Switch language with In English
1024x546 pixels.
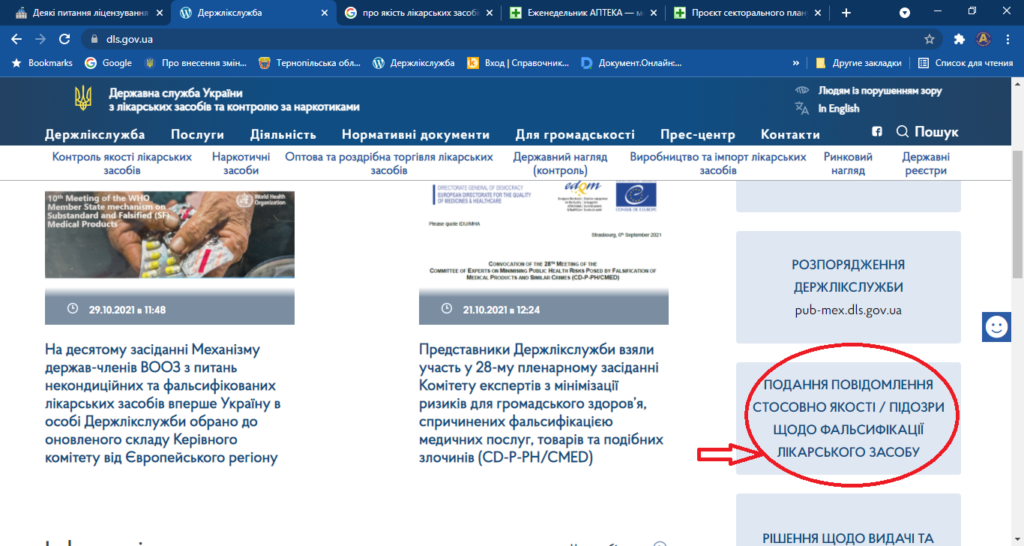(x=839, y=108)
